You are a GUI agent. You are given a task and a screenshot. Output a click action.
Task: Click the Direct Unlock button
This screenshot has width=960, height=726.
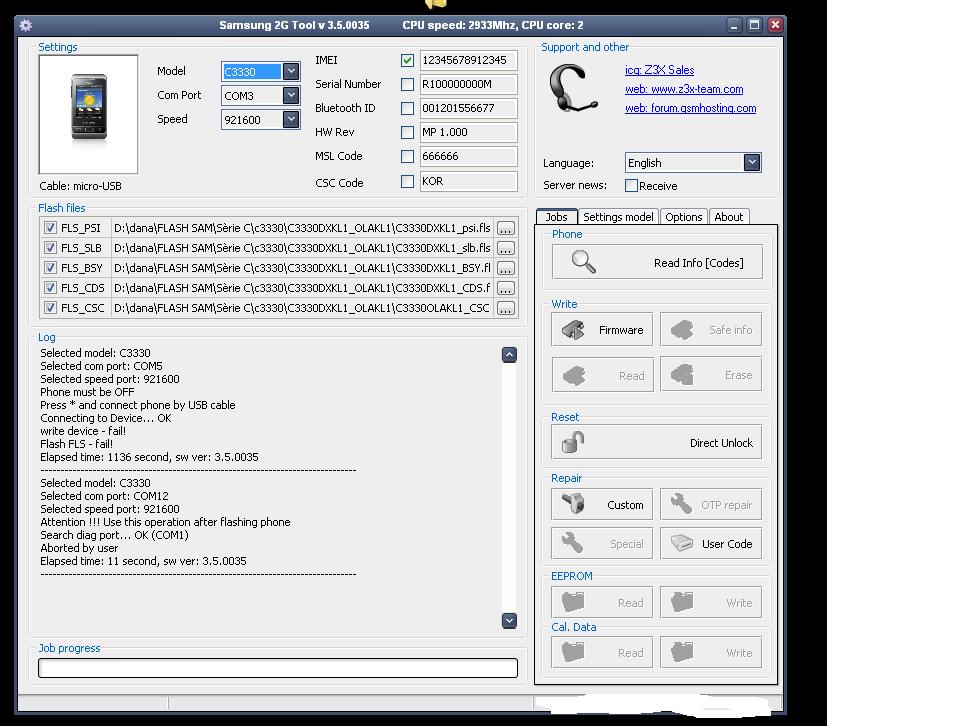click(x=656, y=442)
